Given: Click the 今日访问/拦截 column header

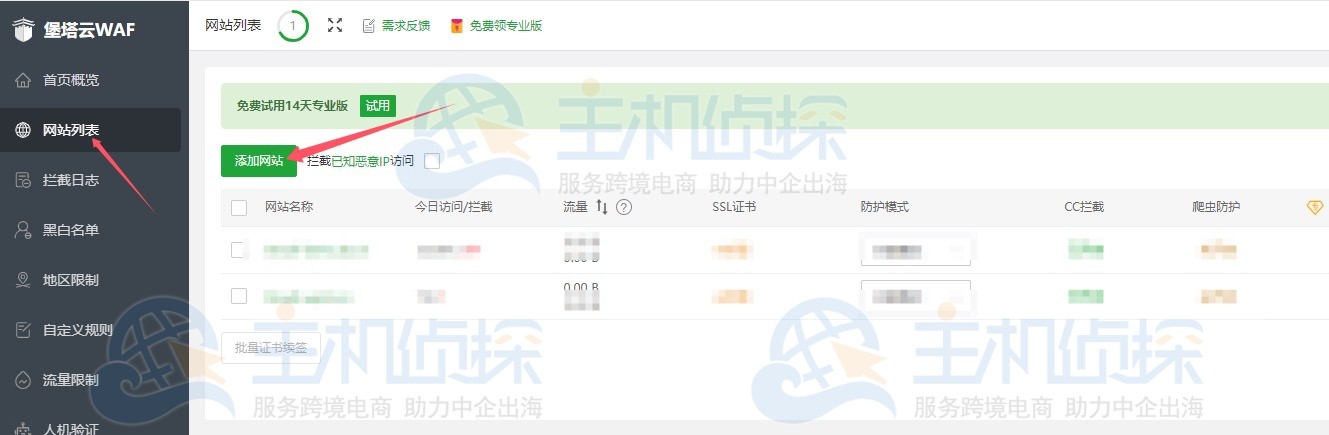Looking at the screenshot, I should pos(454,207).
